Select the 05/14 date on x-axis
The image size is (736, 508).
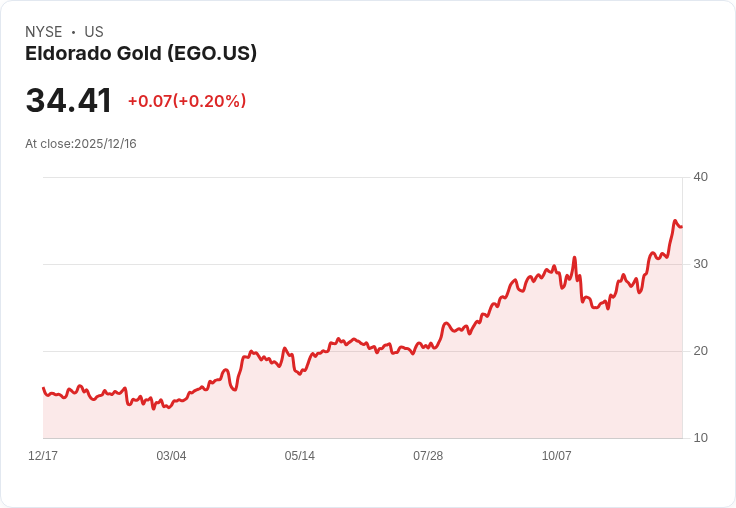click(300, 456)
